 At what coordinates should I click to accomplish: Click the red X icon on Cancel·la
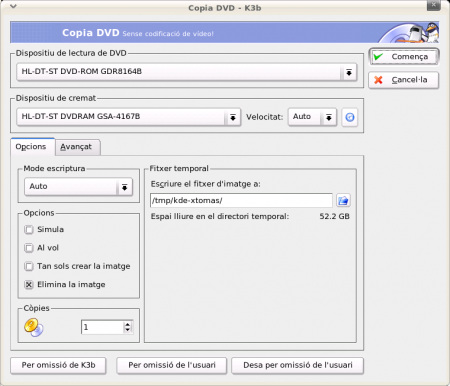378,80
